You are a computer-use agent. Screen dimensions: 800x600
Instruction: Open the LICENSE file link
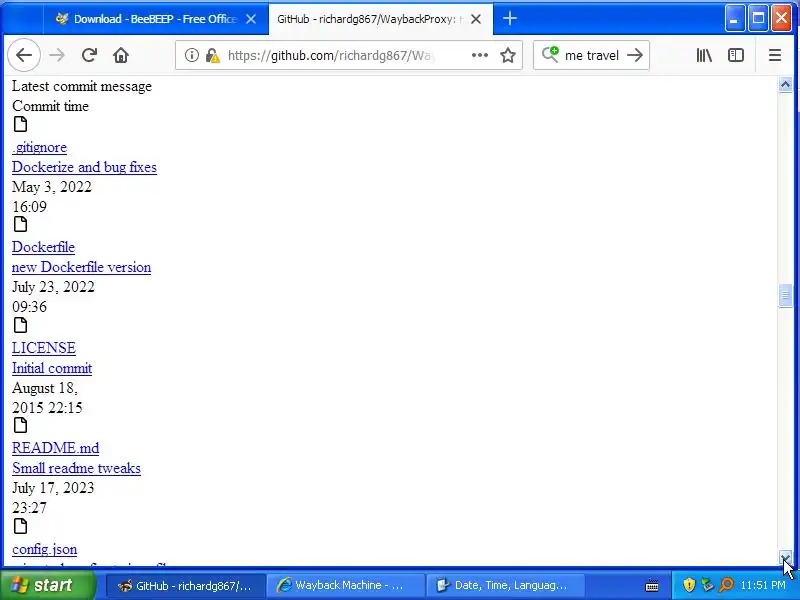tap(44, 348)
